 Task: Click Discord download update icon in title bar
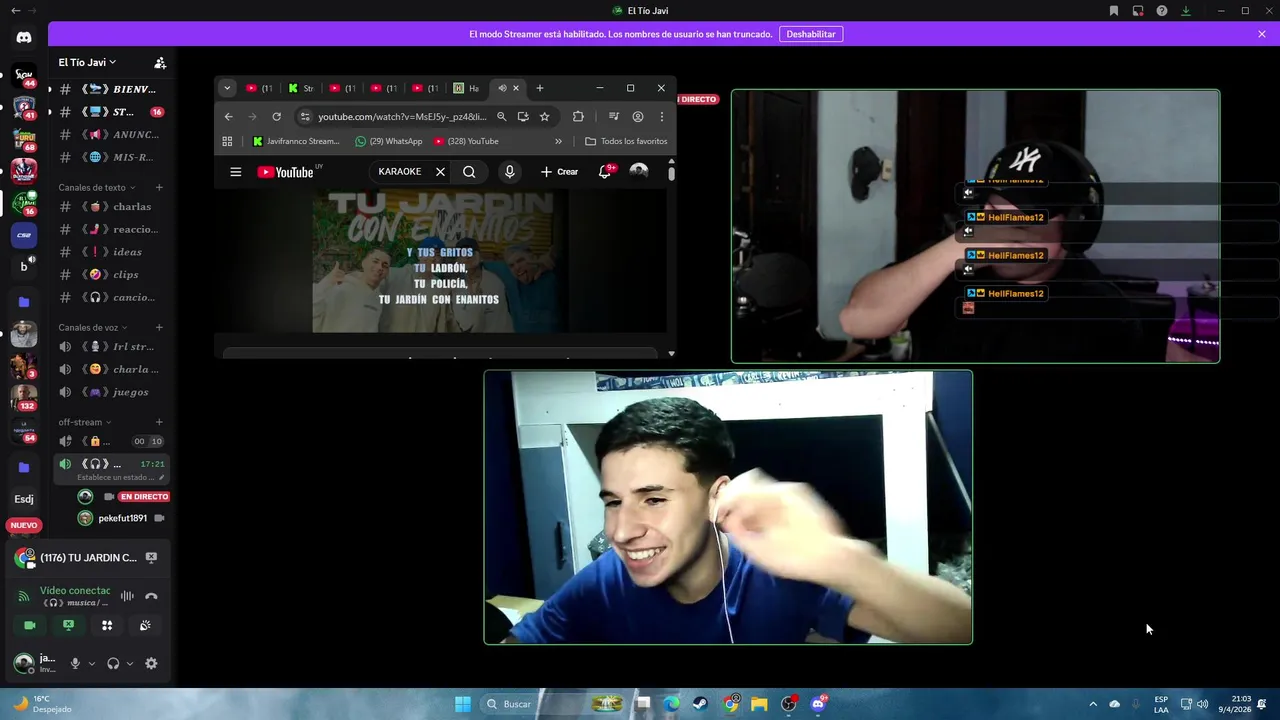1186,11
